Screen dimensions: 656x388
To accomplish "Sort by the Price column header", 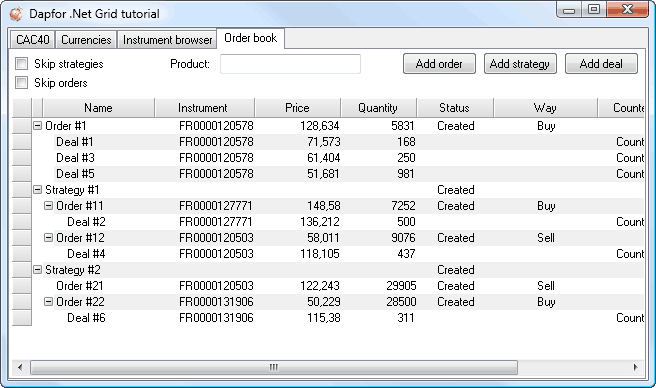I will (x=297, y=108).
